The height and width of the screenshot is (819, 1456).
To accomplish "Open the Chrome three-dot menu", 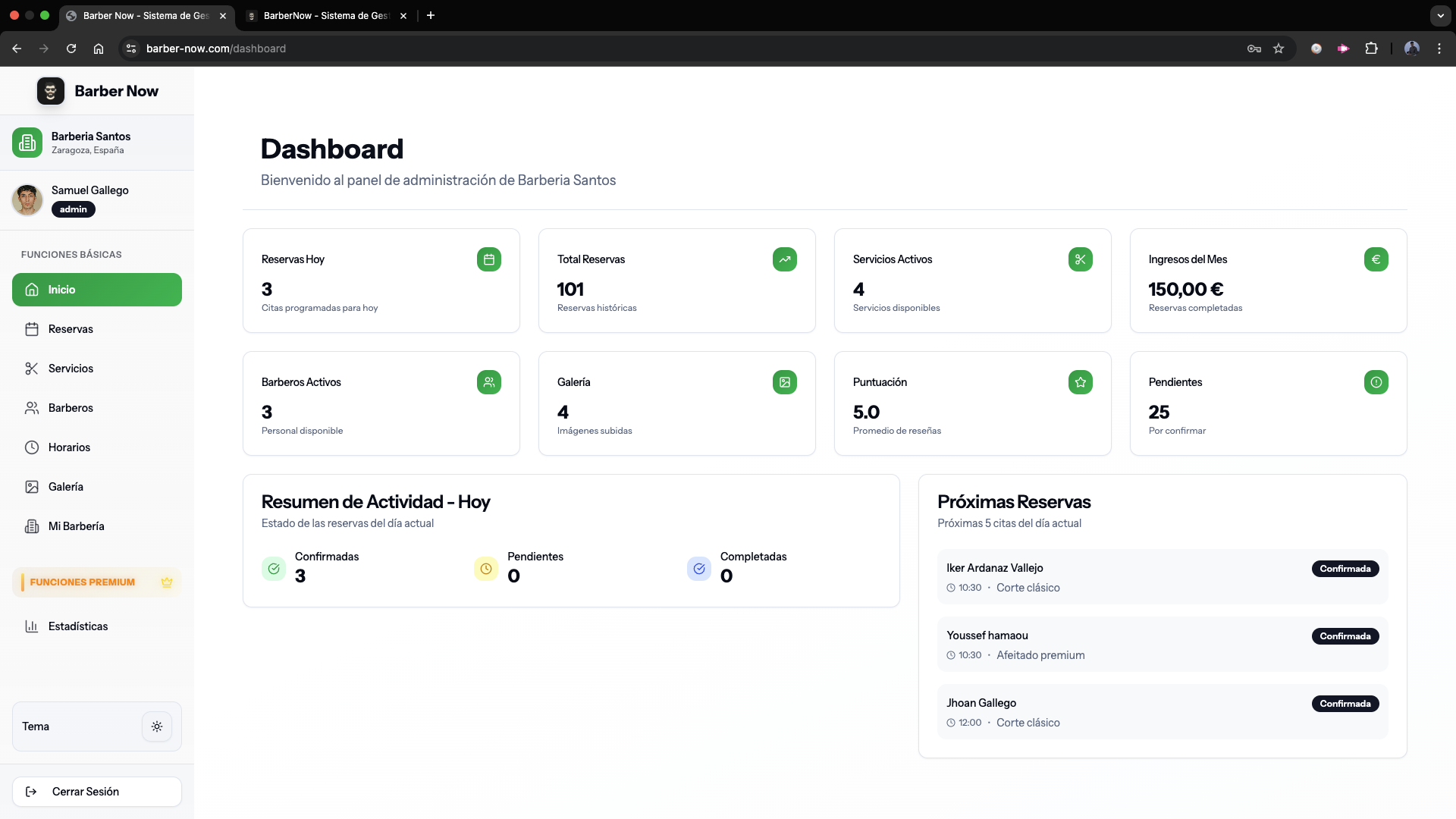I will [x=1439, y=49].
